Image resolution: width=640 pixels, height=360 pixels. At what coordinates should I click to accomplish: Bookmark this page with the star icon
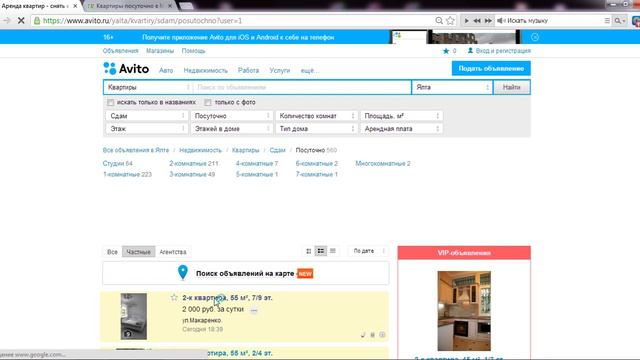coord(450,20)
